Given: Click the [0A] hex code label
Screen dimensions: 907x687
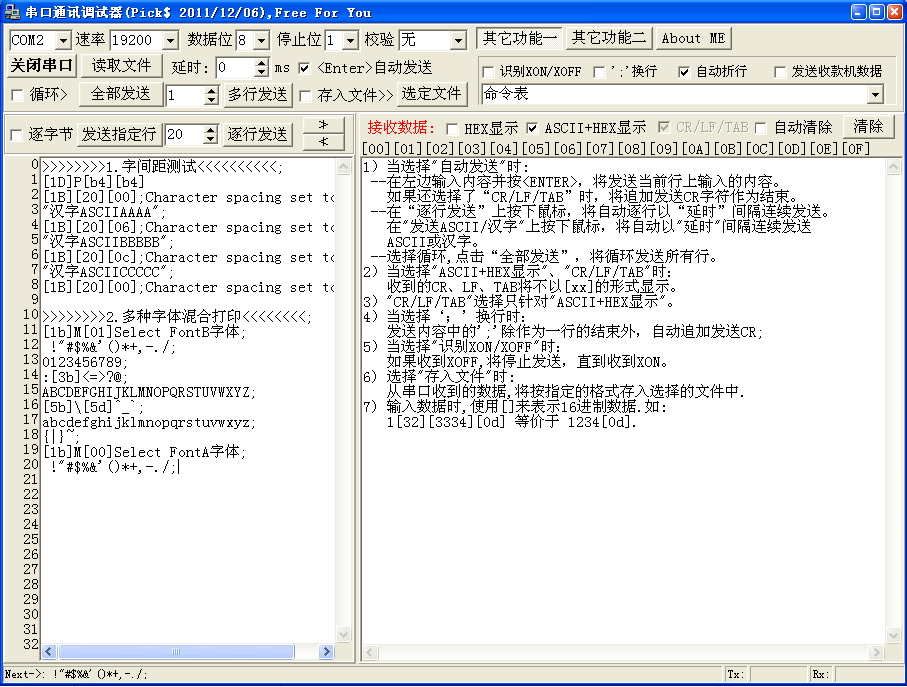Looking at the screenshot, I should pyautogui.click(x=695, y=149).
